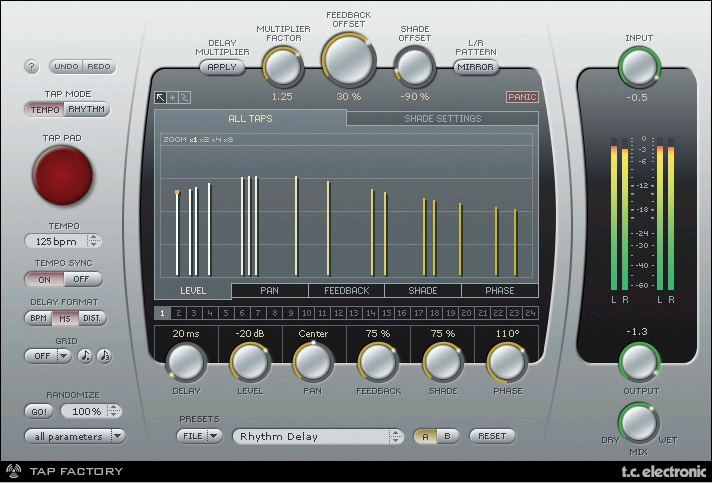
Task: Open help with the question mark icon
Action: (x=31, y=67)
